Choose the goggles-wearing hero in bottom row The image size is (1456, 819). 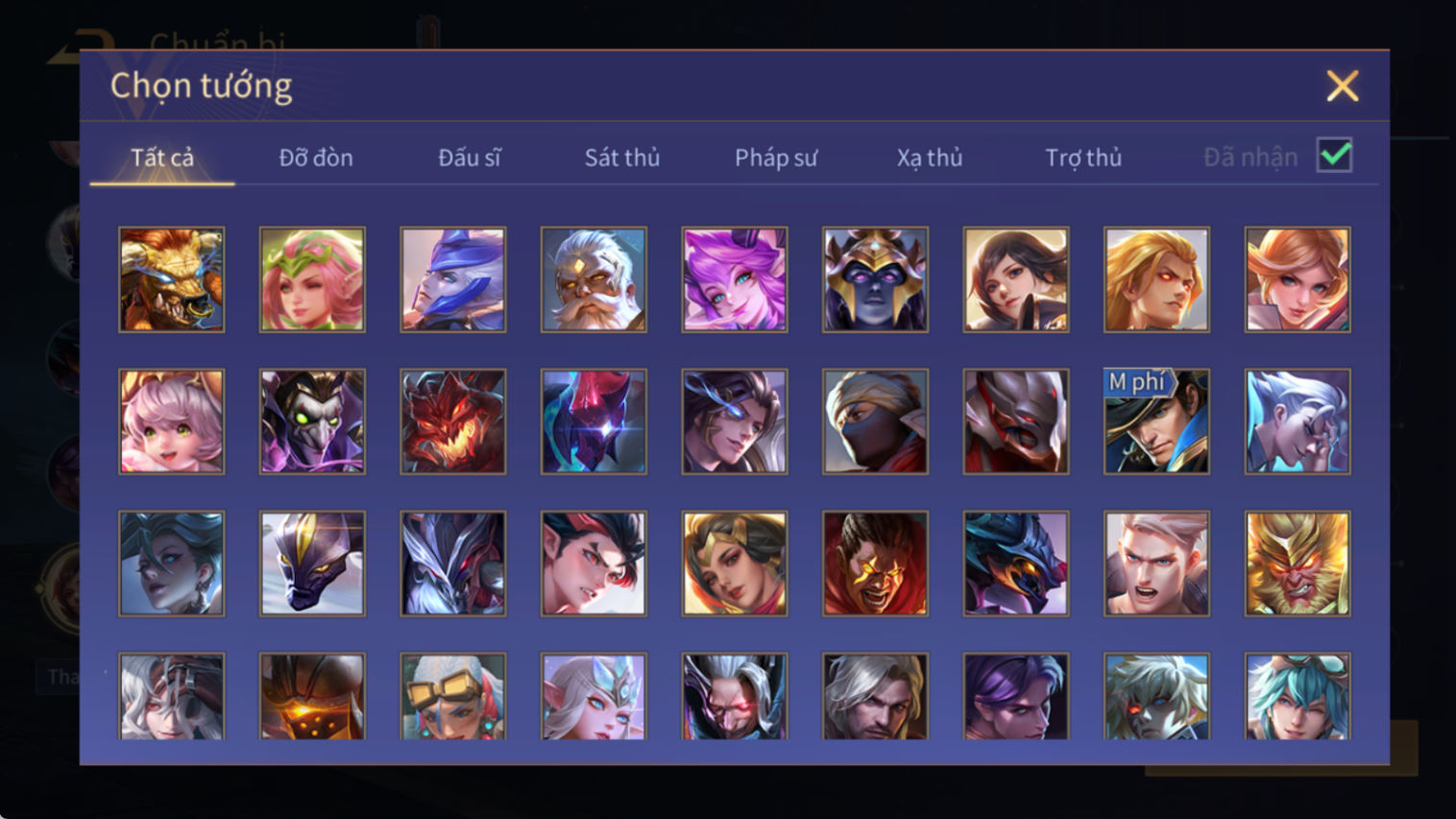pos(453,696)
